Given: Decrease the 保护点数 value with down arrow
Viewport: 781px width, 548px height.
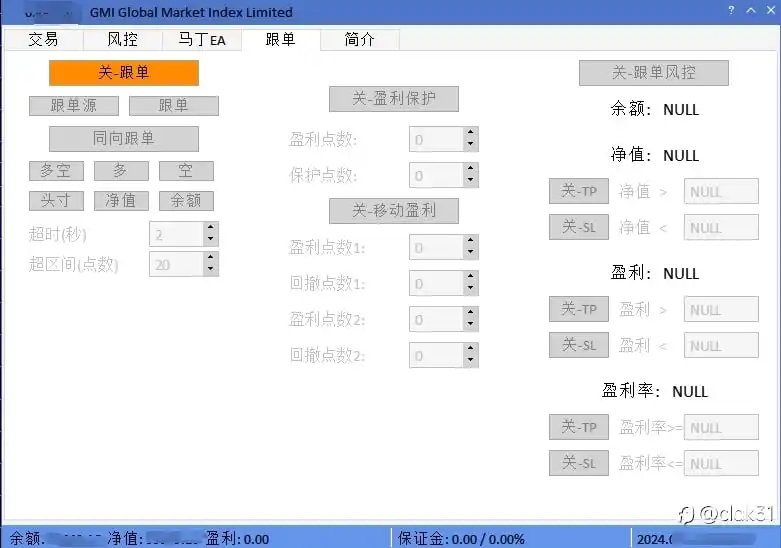Looking at the screenshot, I should (471, 180).
